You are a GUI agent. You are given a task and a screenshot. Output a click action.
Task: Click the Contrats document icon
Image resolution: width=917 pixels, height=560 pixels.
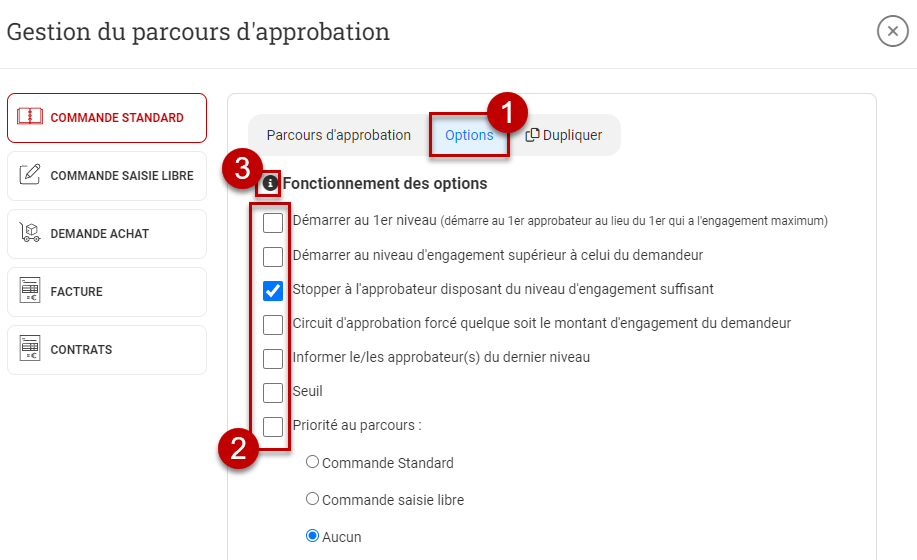tap(30, 348)
